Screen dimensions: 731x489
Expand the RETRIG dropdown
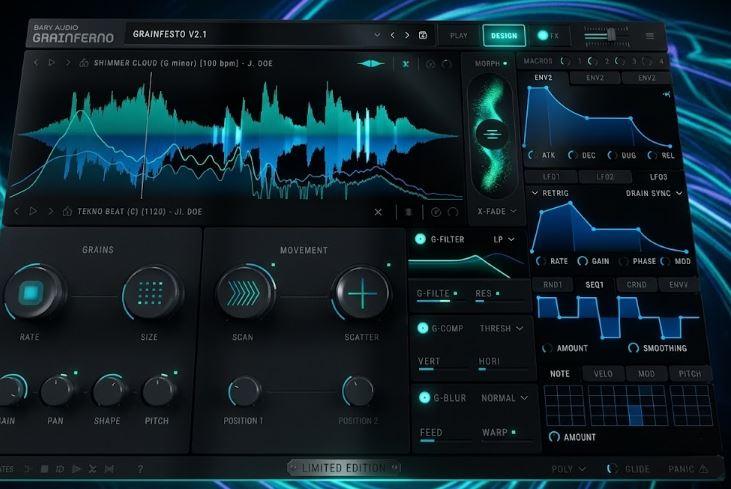(x=550, y=193)
